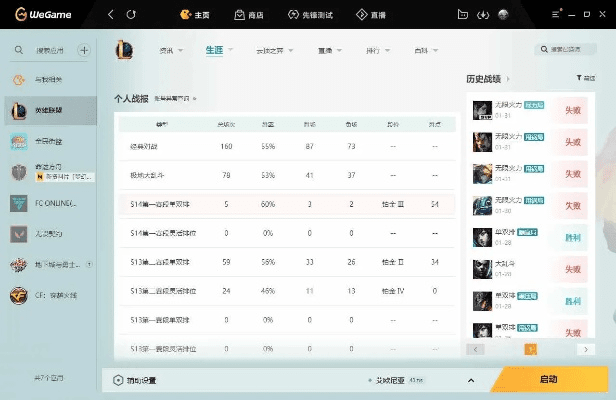Select the S14第一赛段灵活排位 row
The width and height of the screenshot is (616, 400).
point(287,233)
